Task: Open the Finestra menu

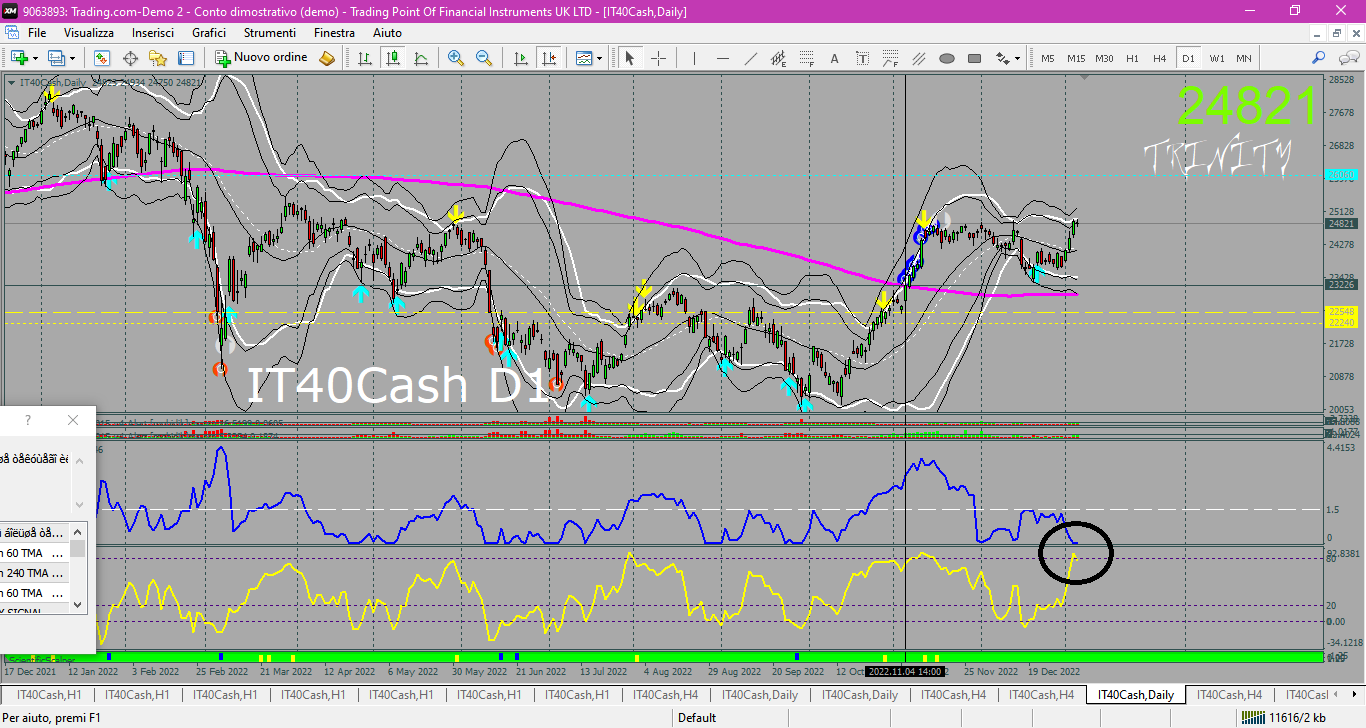Action: 334,33
